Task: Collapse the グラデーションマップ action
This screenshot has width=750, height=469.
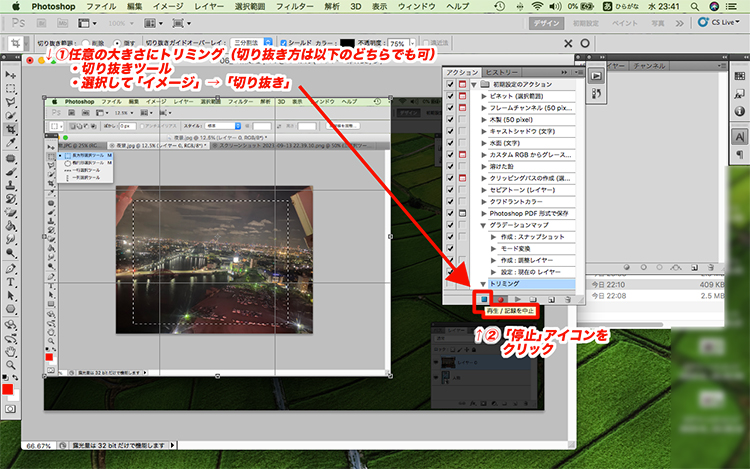Action: click(x=483, y=225)
